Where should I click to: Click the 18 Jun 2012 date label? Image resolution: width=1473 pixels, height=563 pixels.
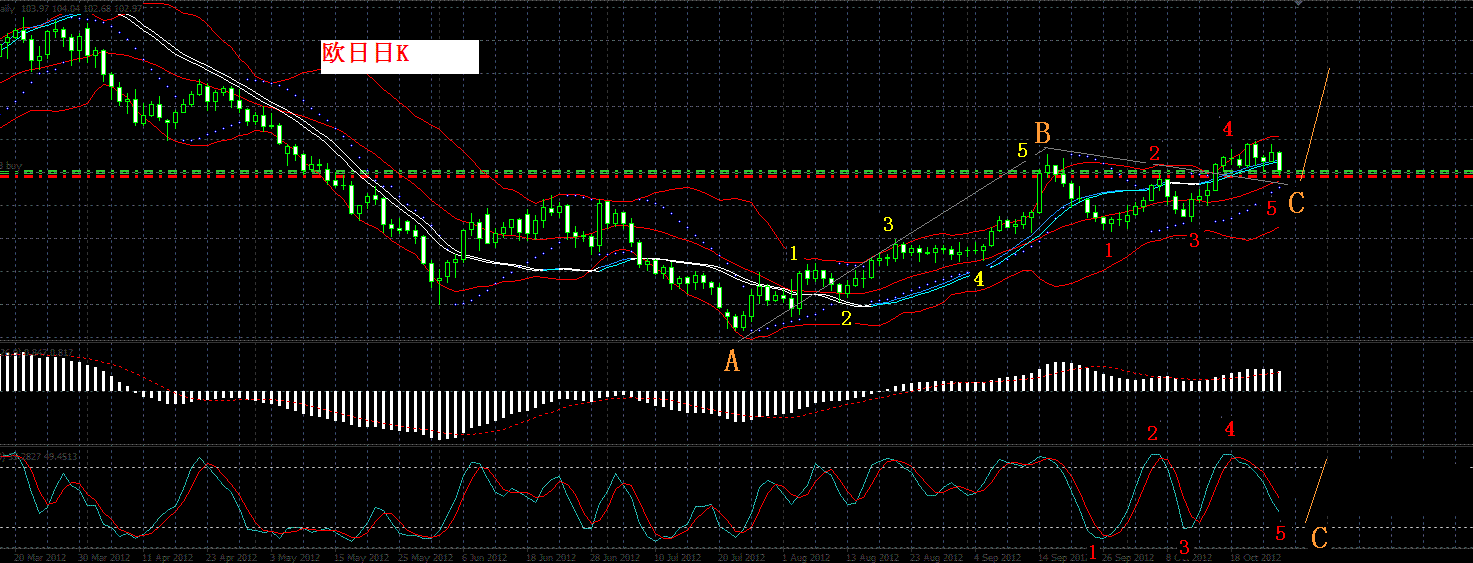(x=550, y=558)
